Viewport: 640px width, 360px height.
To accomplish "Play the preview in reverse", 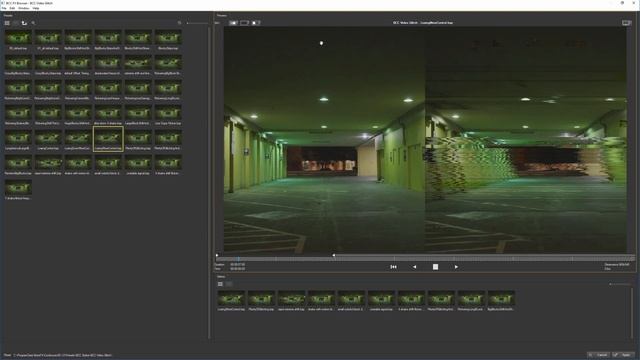I will (414, 267).
